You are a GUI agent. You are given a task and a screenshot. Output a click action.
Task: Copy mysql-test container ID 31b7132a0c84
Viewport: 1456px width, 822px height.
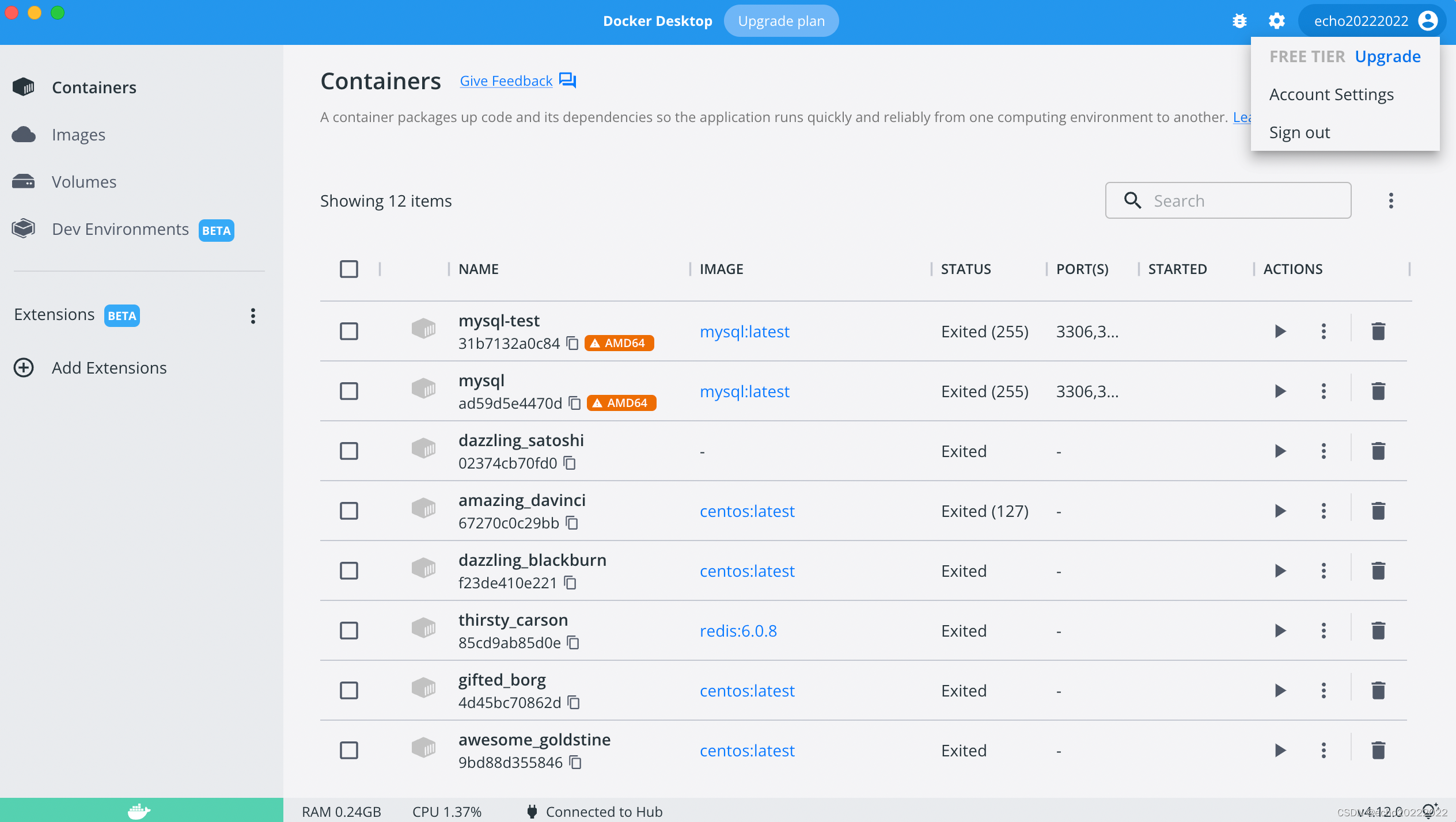pos(572,344)
